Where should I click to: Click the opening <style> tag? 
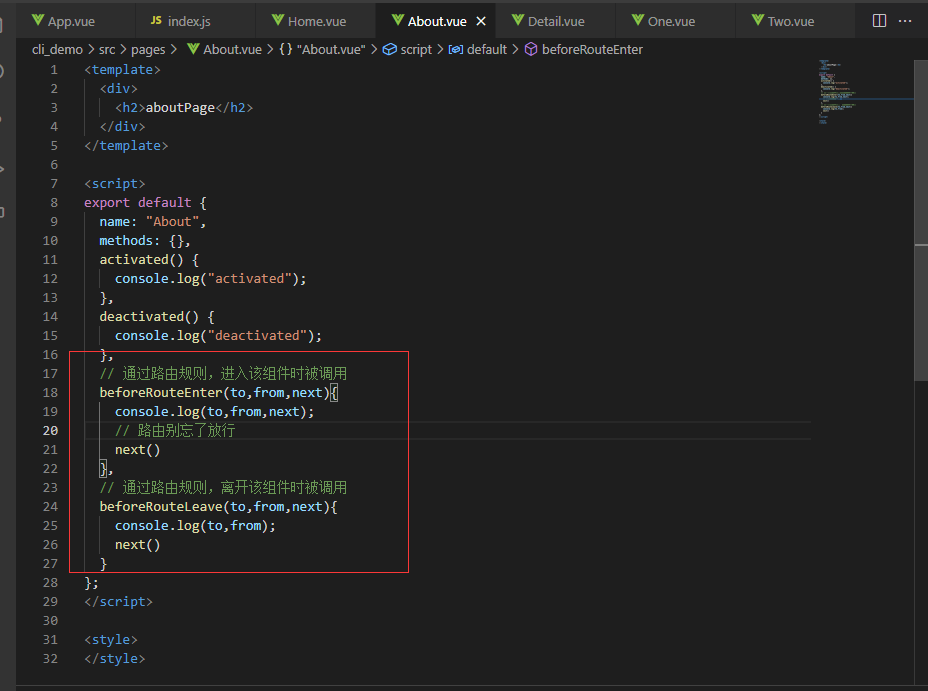coord(111,640)
